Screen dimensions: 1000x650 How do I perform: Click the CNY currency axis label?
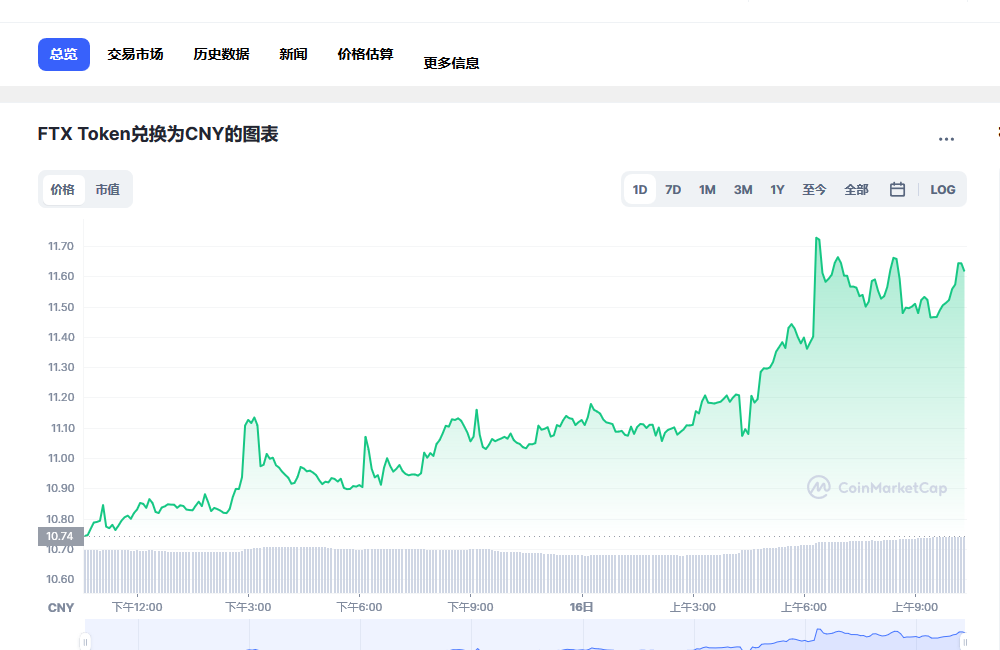tap(61, 608)
